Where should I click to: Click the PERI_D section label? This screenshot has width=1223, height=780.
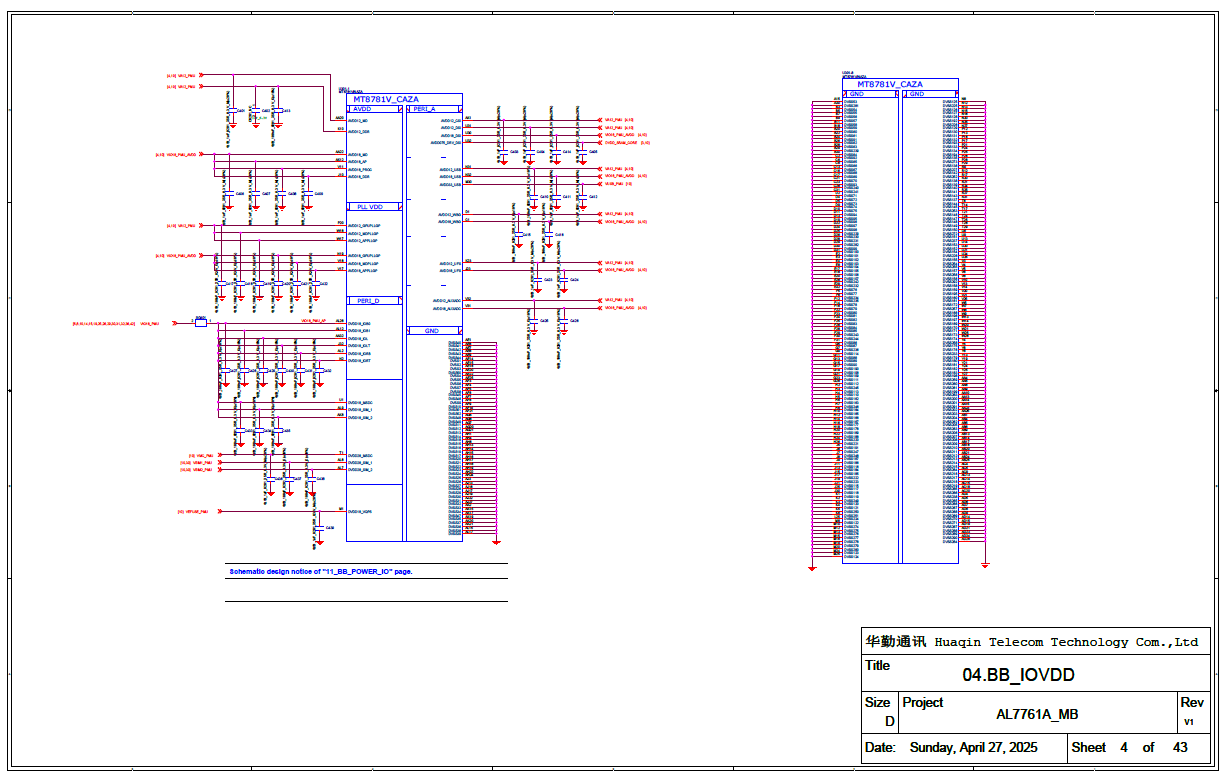coord(368,301)
